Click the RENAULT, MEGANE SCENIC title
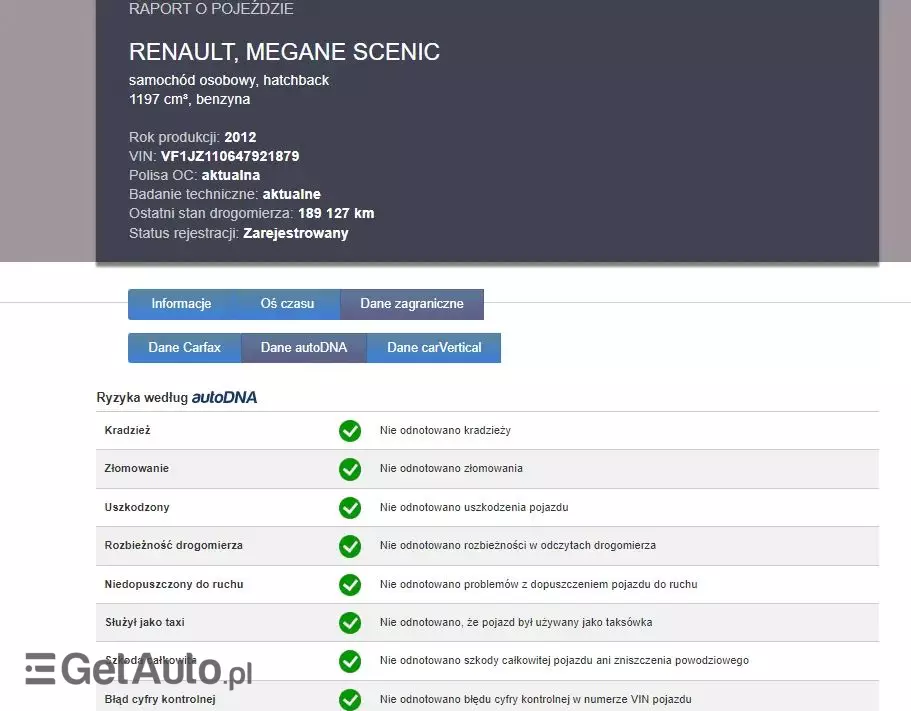 [284, 52]
